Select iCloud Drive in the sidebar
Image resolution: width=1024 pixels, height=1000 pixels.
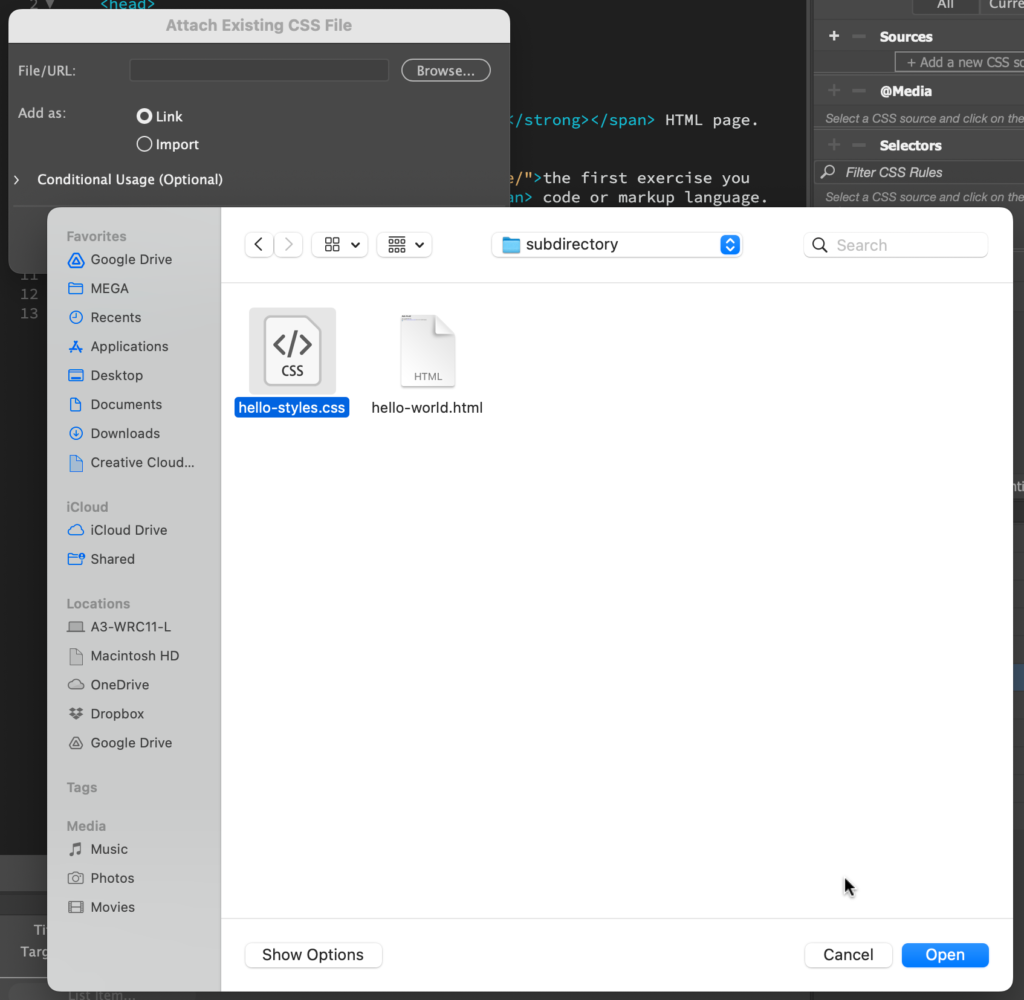click(x=128, y=531)
